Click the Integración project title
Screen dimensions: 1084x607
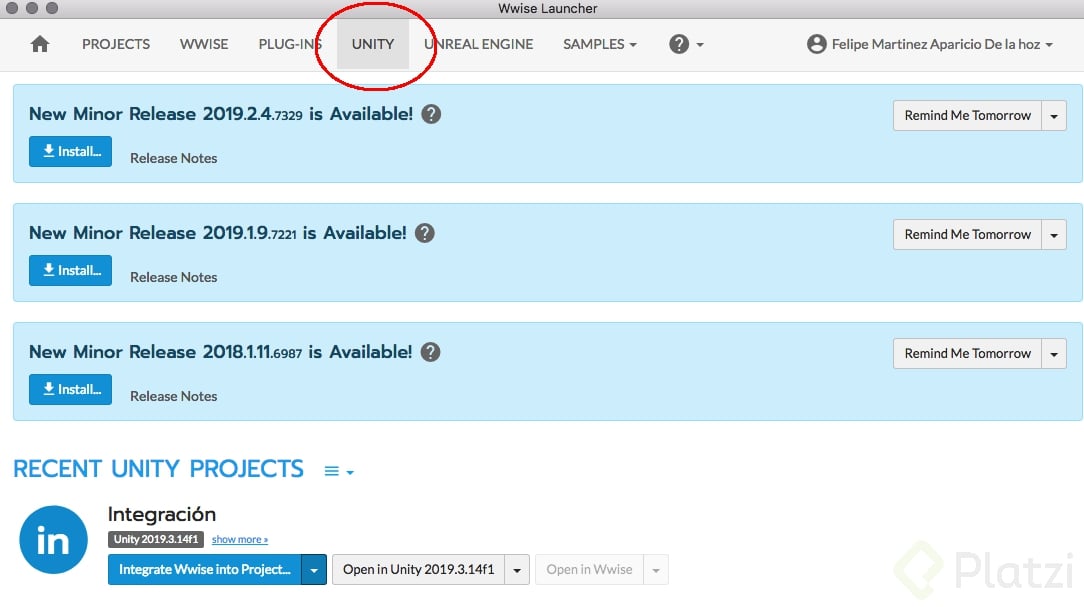(162, 514)
